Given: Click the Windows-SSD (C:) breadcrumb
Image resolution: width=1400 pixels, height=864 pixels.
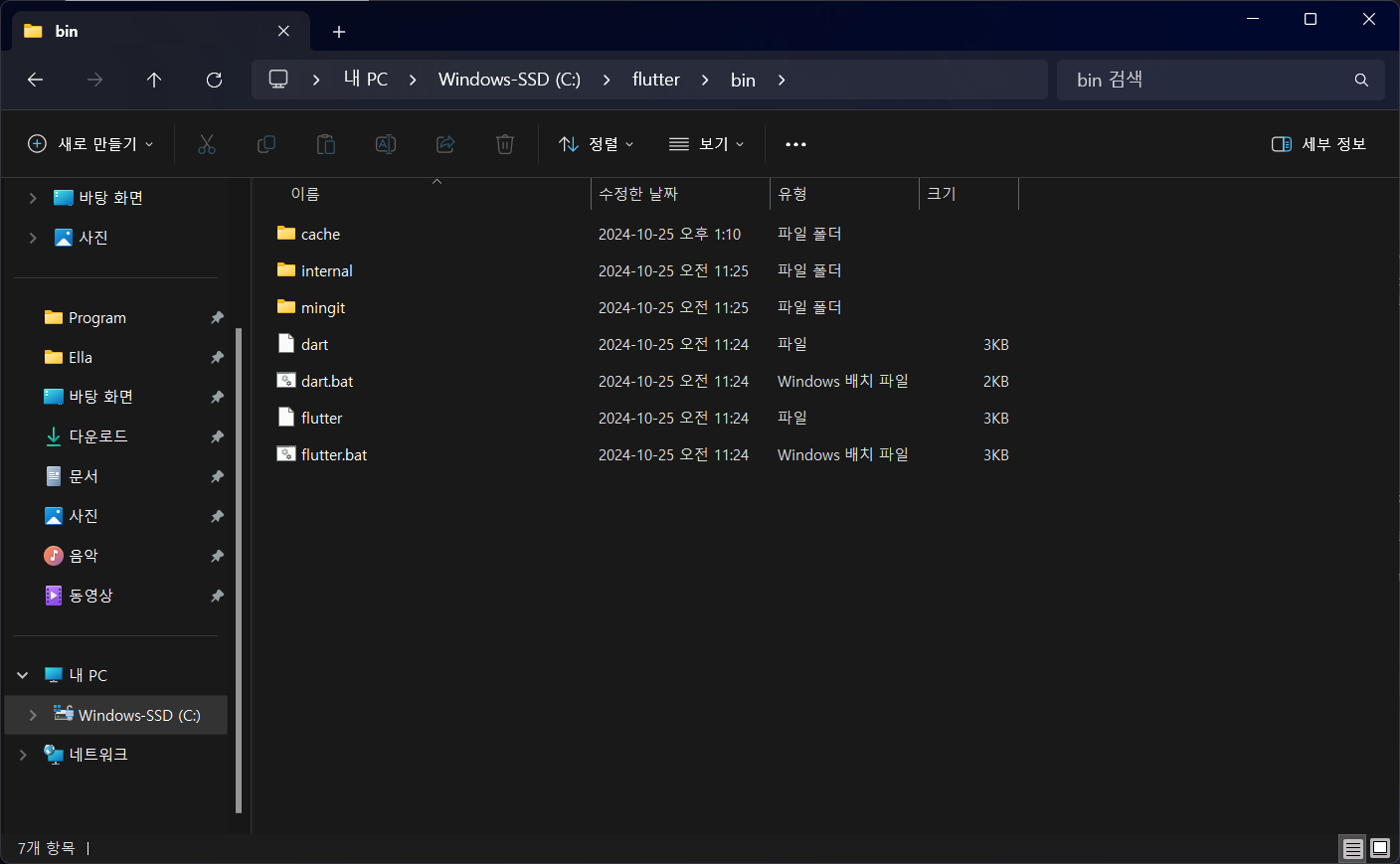Looking at the screenshot, I should [509, 80].
